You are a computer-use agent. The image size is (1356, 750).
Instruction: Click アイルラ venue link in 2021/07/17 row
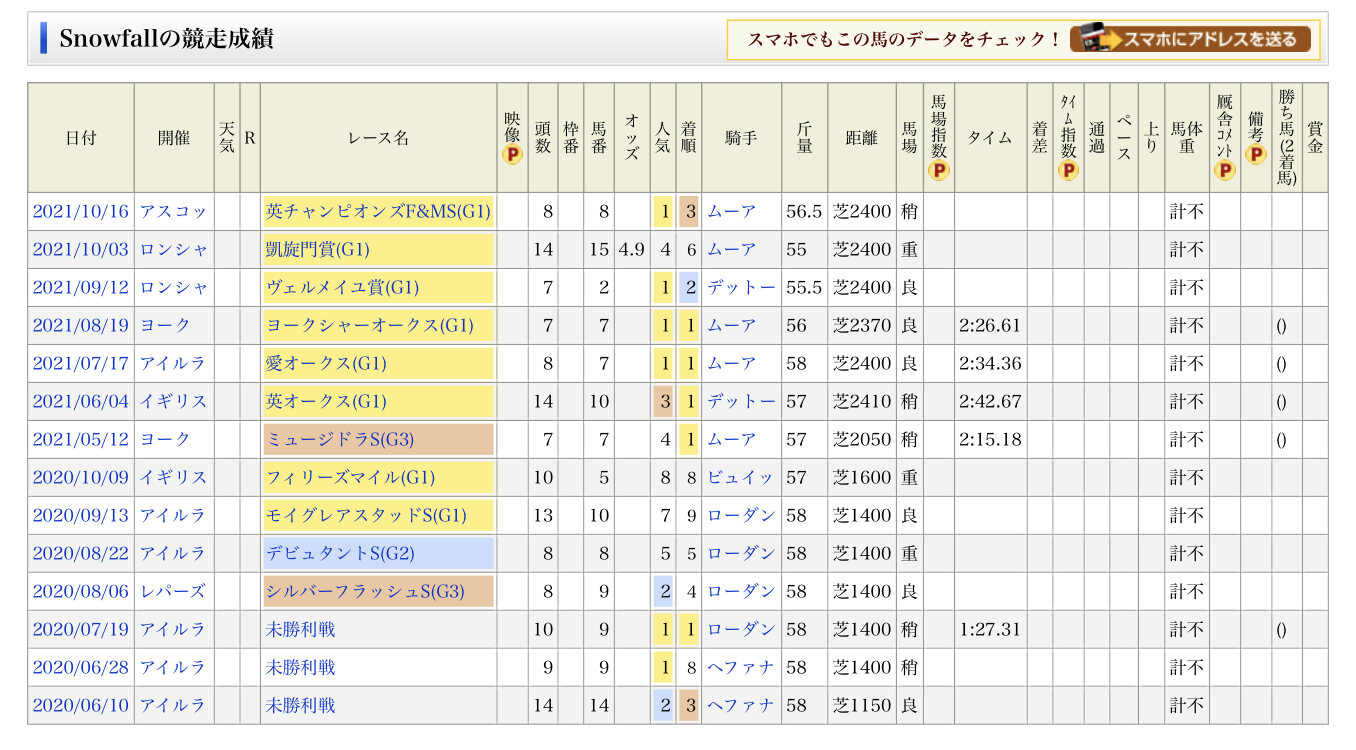pyautogui.click(x=172, y=364)
